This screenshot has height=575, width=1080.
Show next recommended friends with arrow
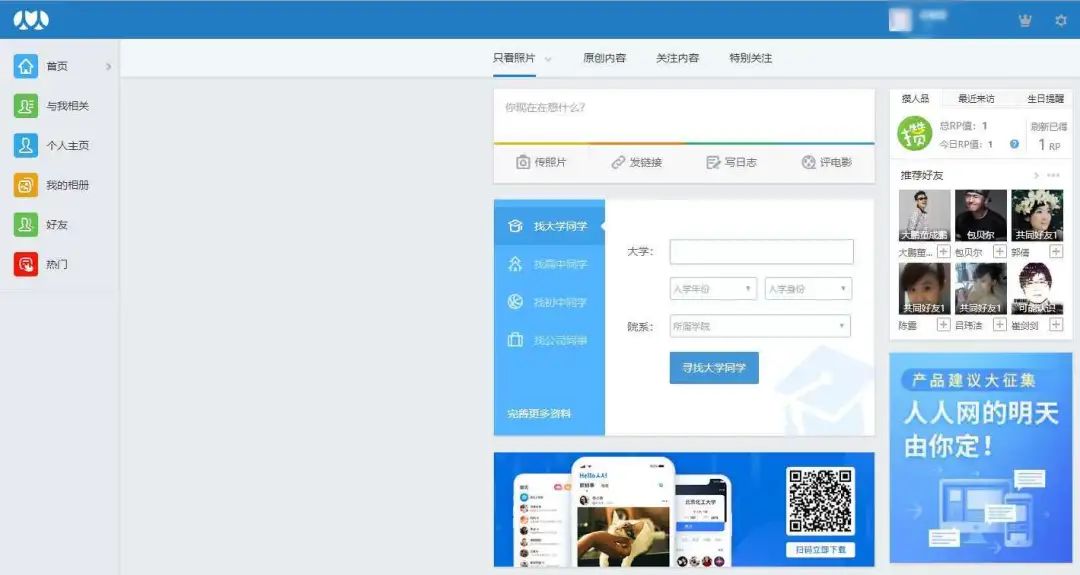pyautogui.click(x=1036, y=176)
